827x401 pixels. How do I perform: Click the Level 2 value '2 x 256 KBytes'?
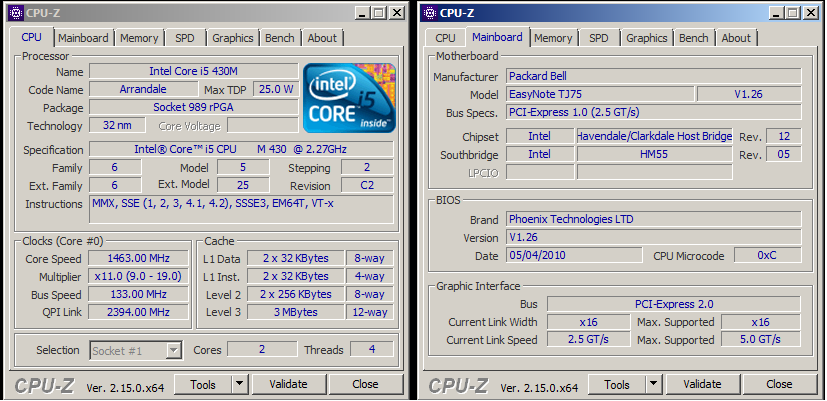click(295, 294)
